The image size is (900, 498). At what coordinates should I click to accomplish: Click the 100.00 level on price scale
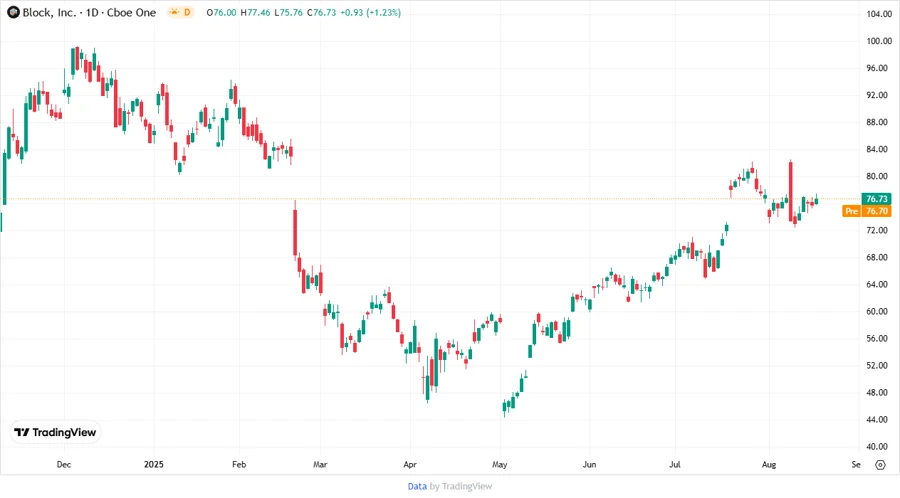[879, 41]
